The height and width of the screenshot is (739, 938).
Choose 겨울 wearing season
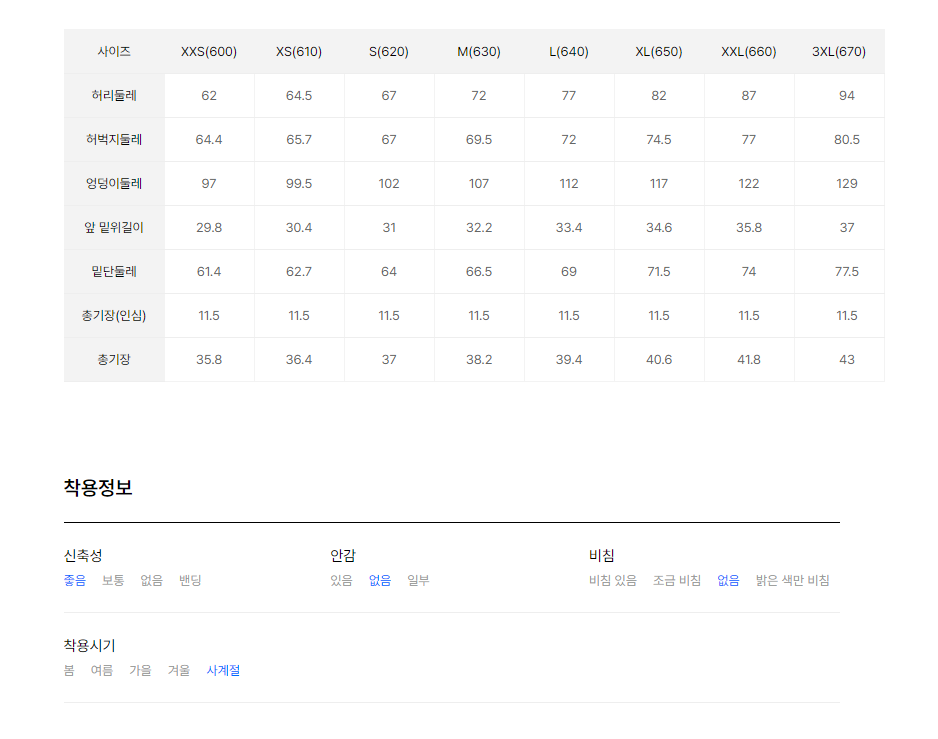pyautogui.click(x=179, y=670)
